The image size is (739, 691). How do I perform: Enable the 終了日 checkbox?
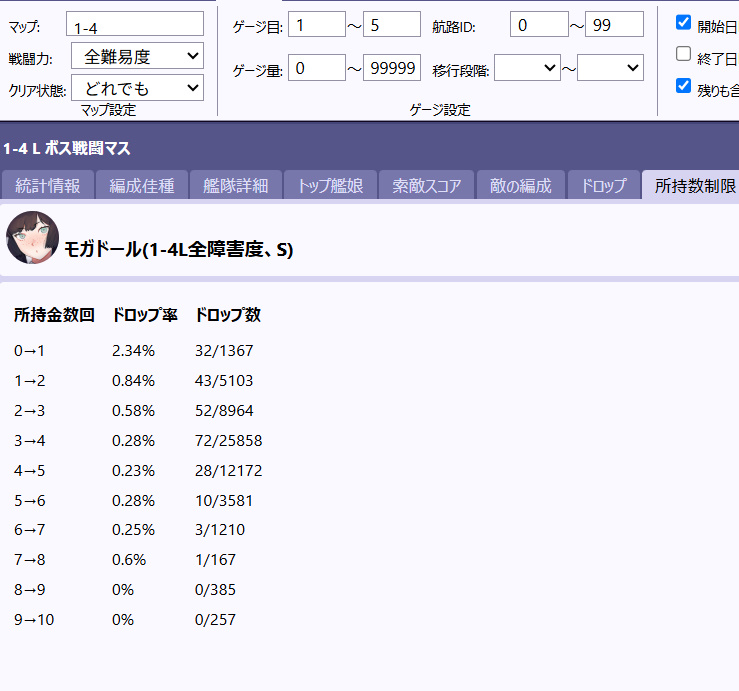pos(683,54)
